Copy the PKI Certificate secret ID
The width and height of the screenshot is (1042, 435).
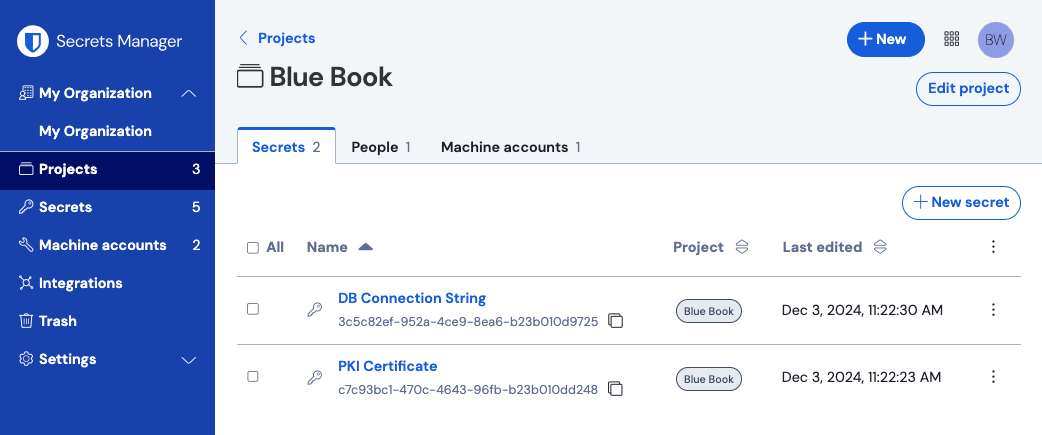[x=616, y=389]
